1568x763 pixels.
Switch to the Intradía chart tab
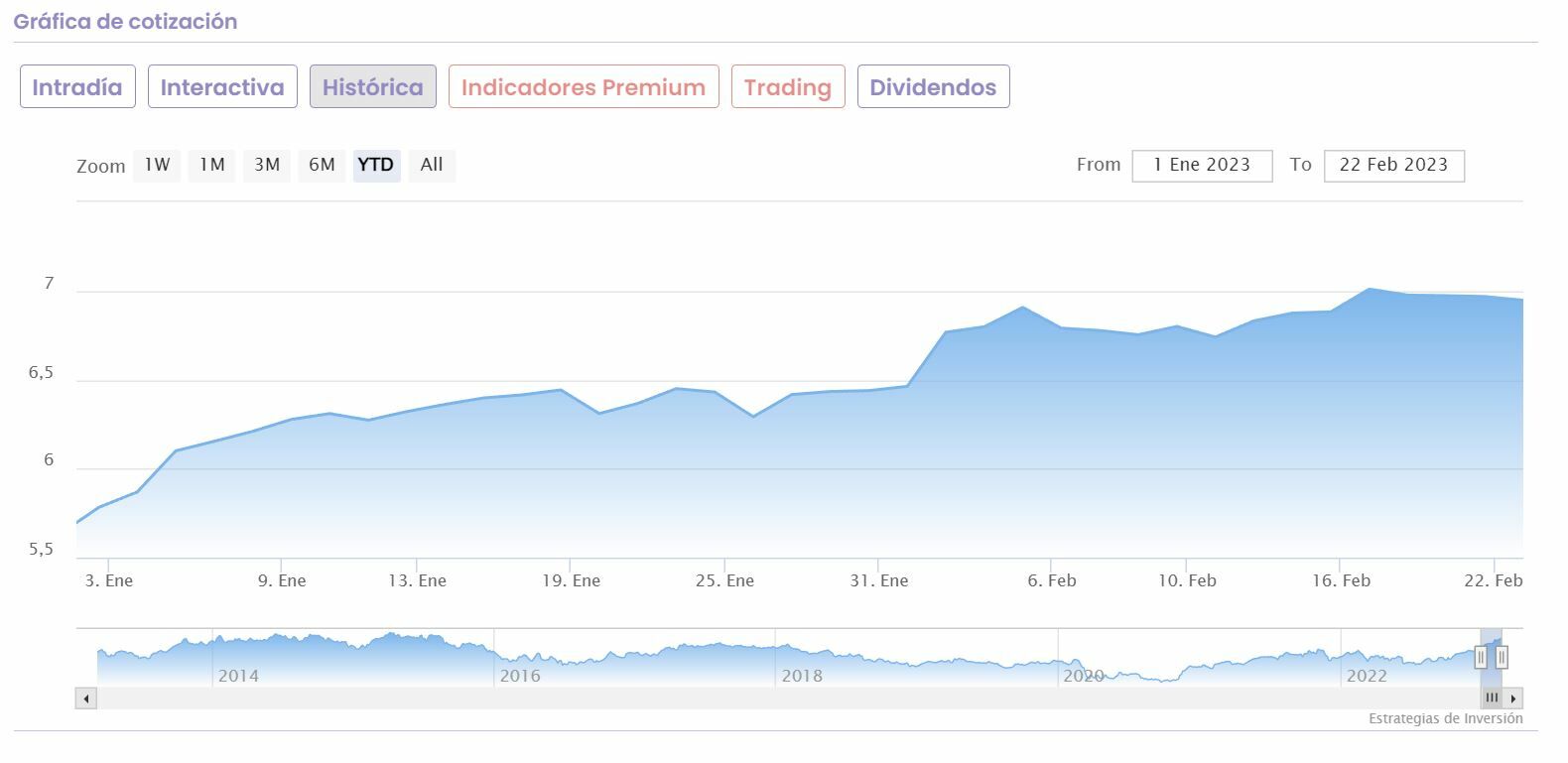77,87
